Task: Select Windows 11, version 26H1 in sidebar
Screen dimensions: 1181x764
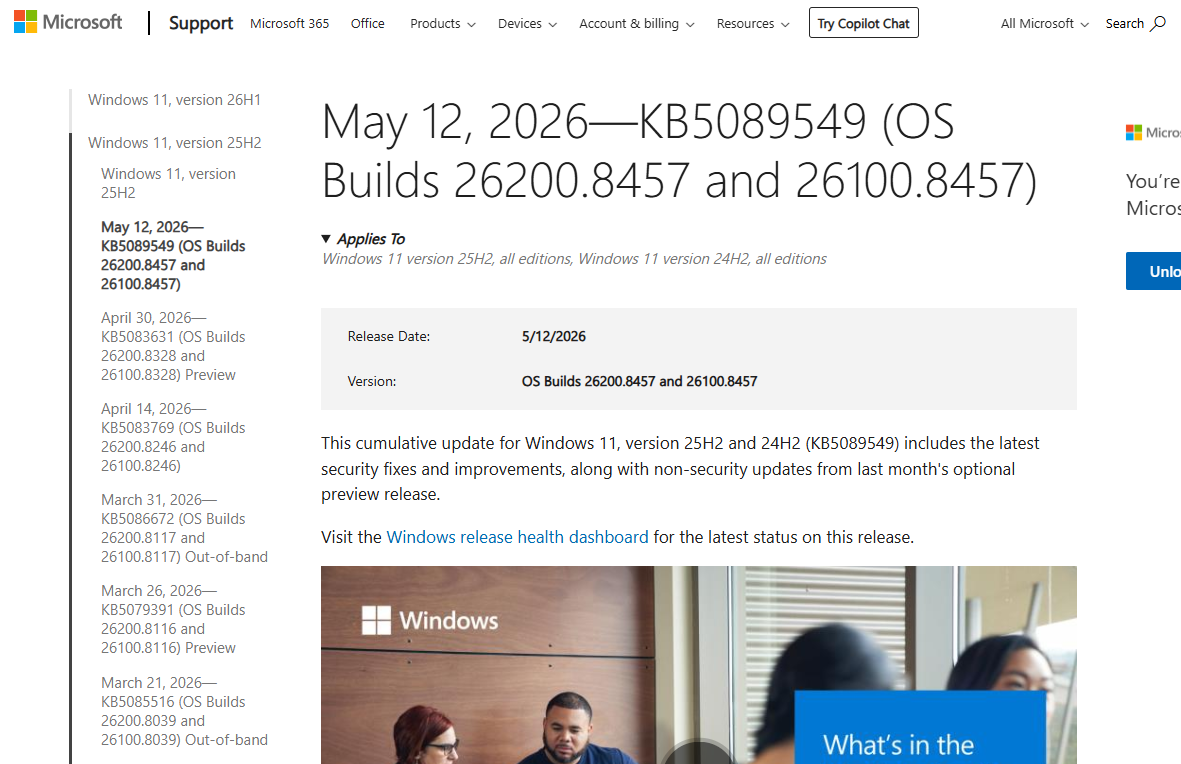Action: point(174,99)
